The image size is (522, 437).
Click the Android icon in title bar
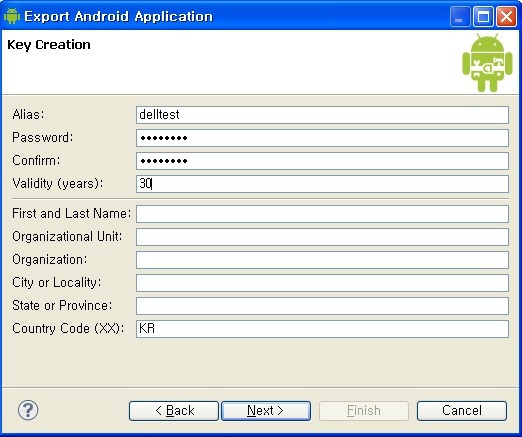[x=12, y=16]
